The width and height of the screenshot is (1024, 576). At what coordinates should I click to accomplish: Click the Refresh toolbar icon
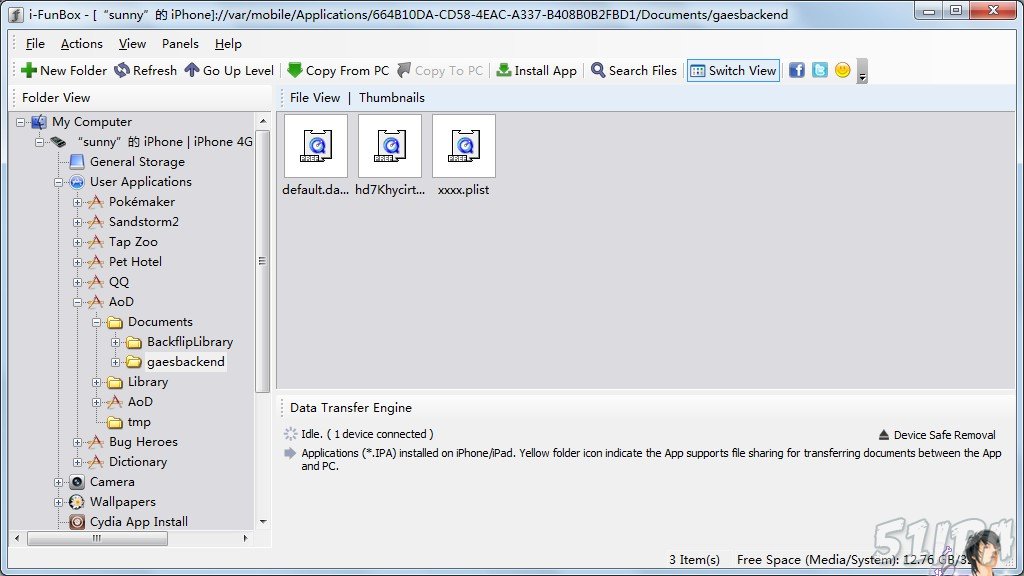point(122,71)
